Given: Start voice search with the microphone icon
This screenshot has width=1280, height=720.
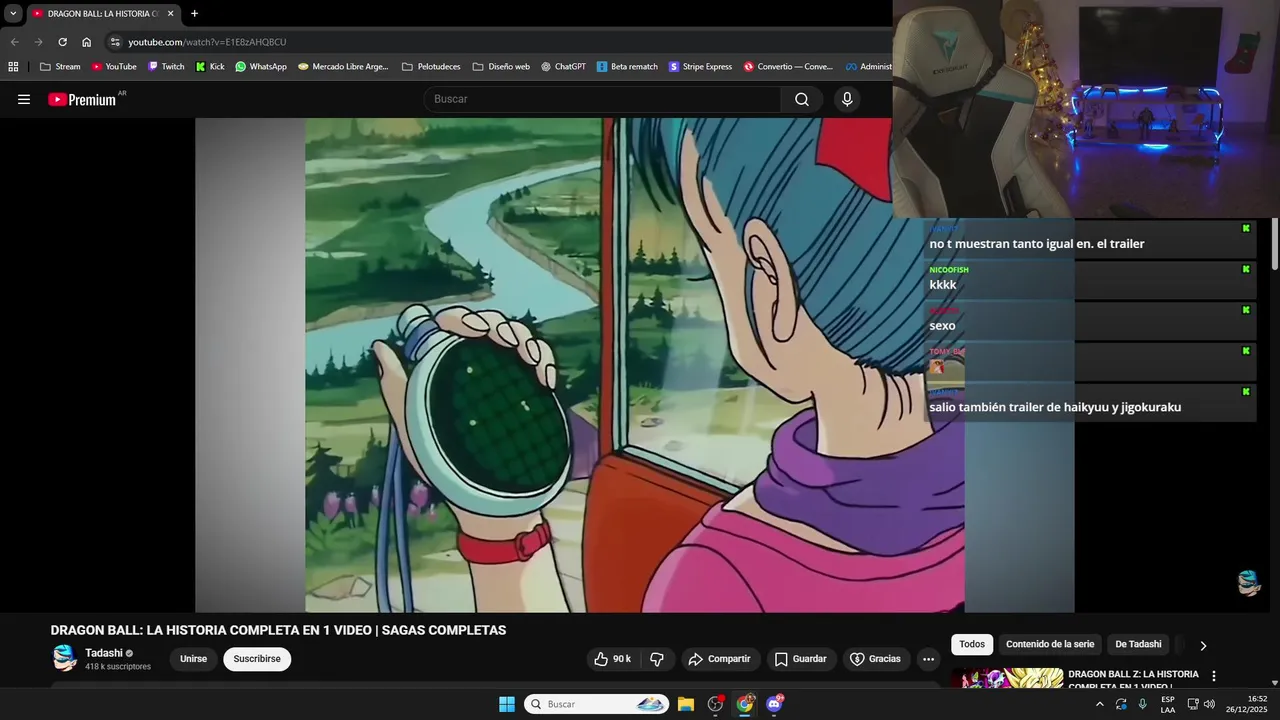Looking at the screenshot, I should coord(847,99).
